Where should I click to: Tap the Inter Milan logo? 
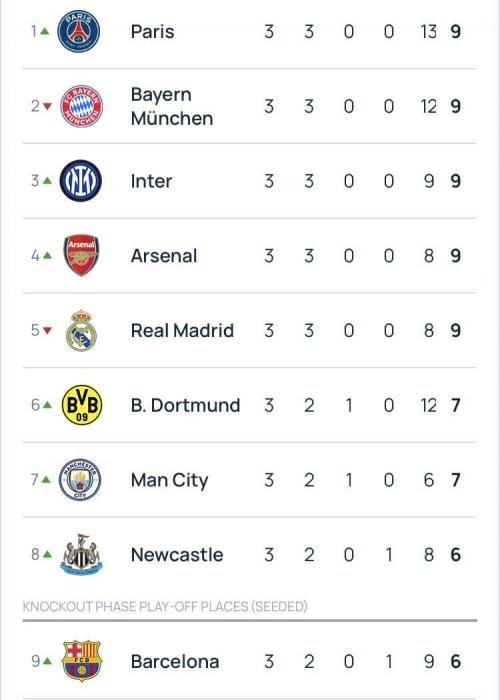pos(81,180)
